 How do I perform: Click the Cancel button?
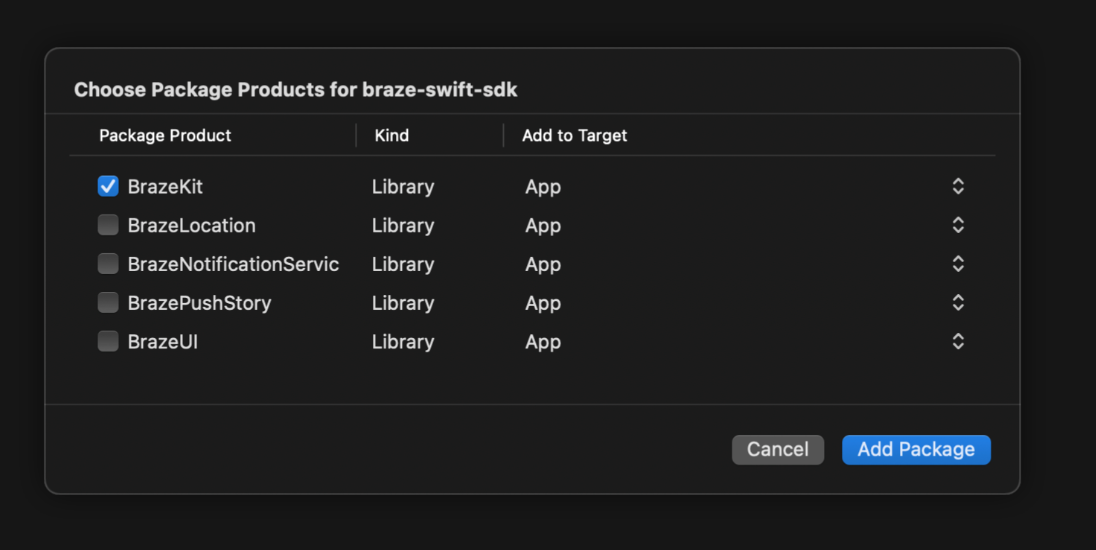click(778, 449)
